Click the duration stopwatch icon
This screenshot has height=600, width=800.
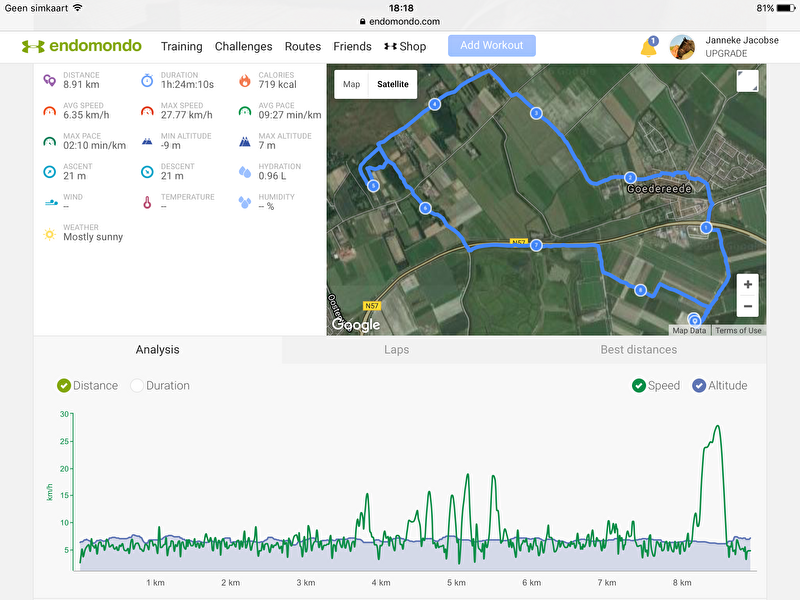(x=147, y=80)
